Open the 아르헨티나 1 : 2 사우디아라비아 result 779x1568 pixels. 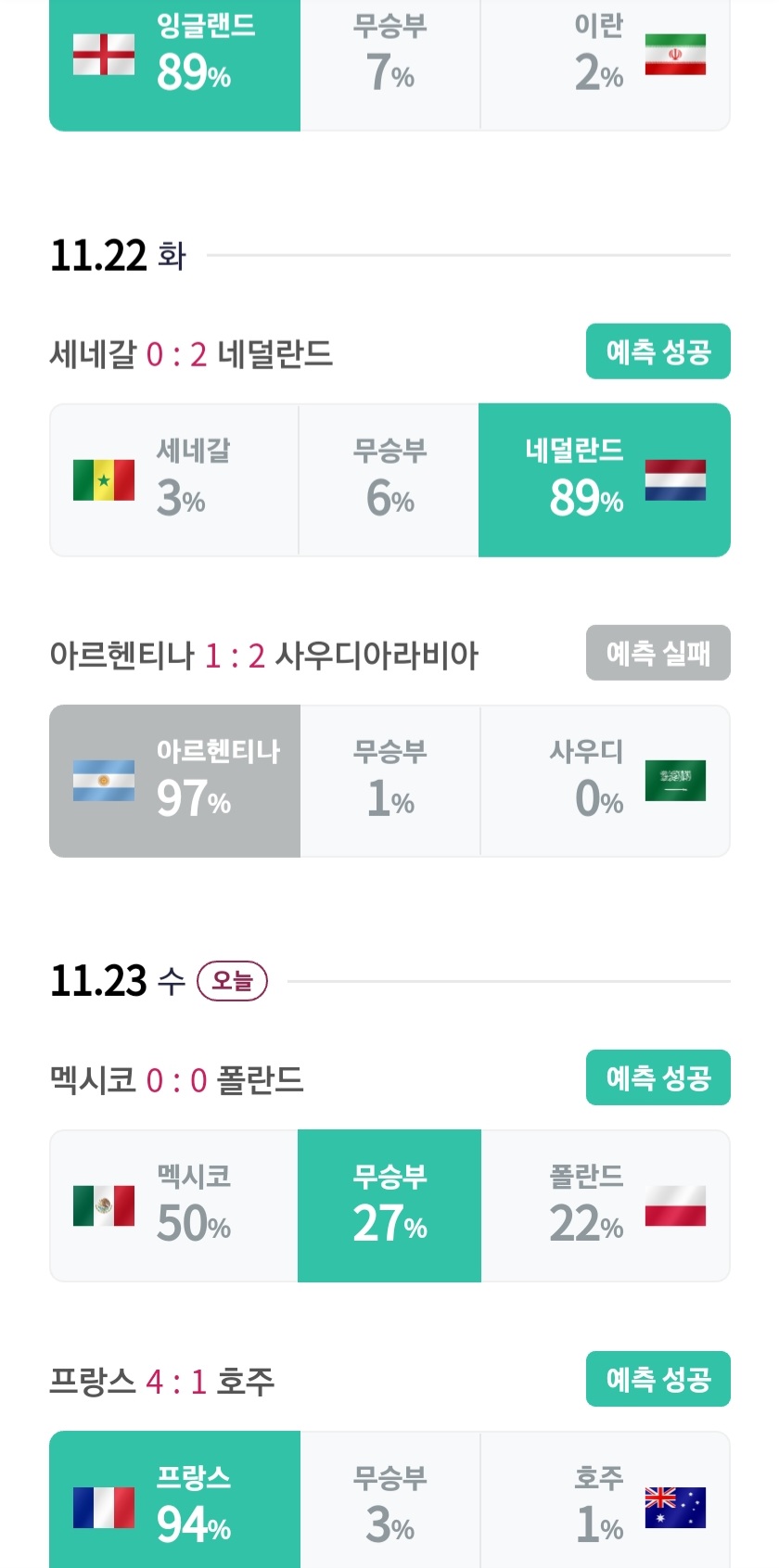pos(264,656)
